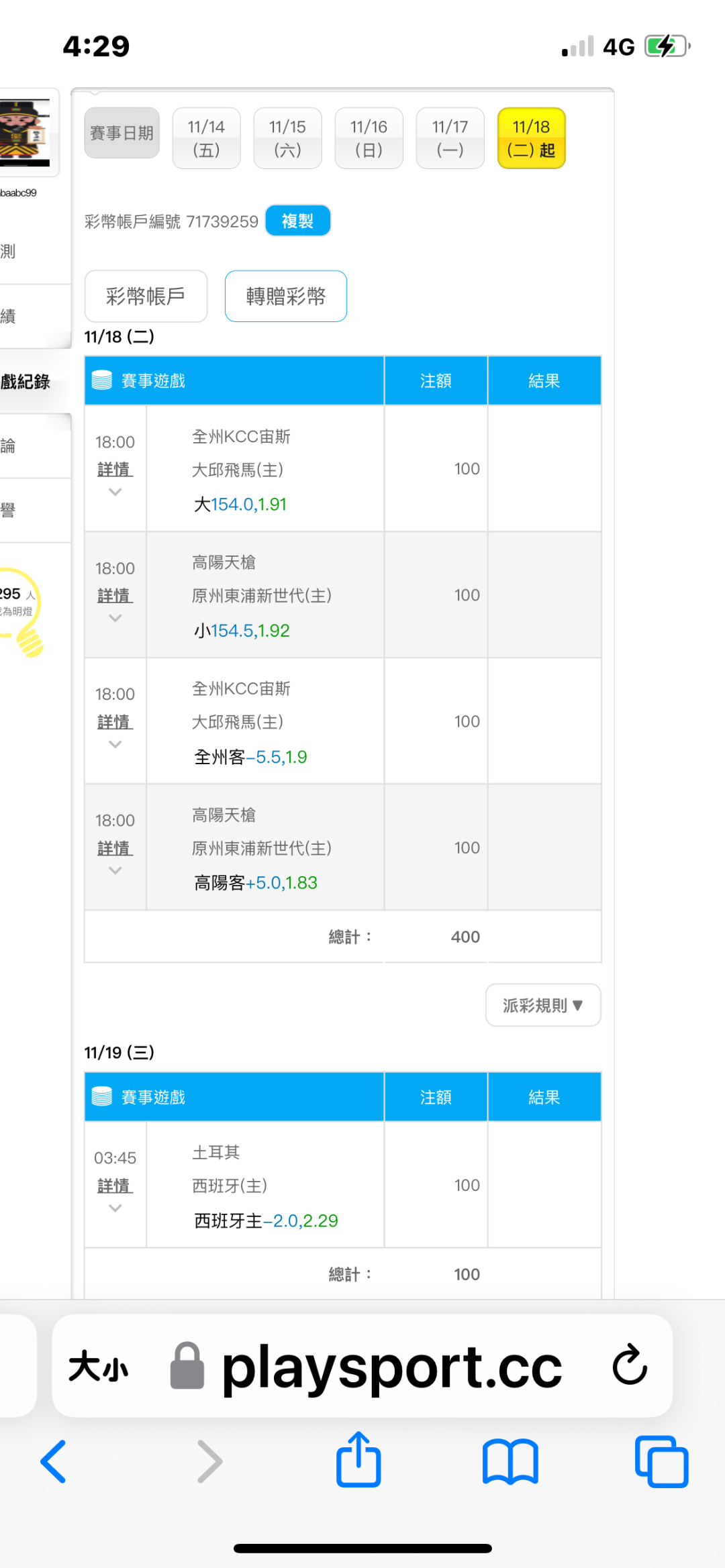Show all Safari tabs

point(661,1461)
